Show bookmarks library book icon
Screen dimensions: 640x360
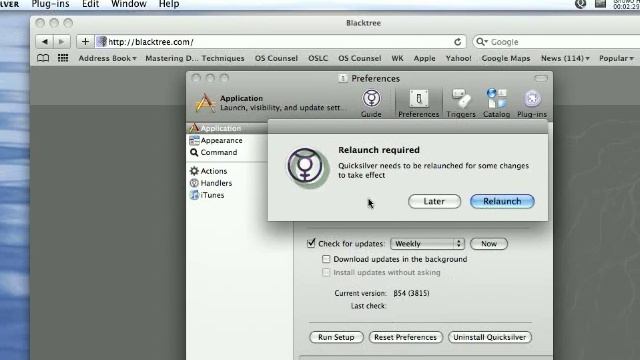43,58
